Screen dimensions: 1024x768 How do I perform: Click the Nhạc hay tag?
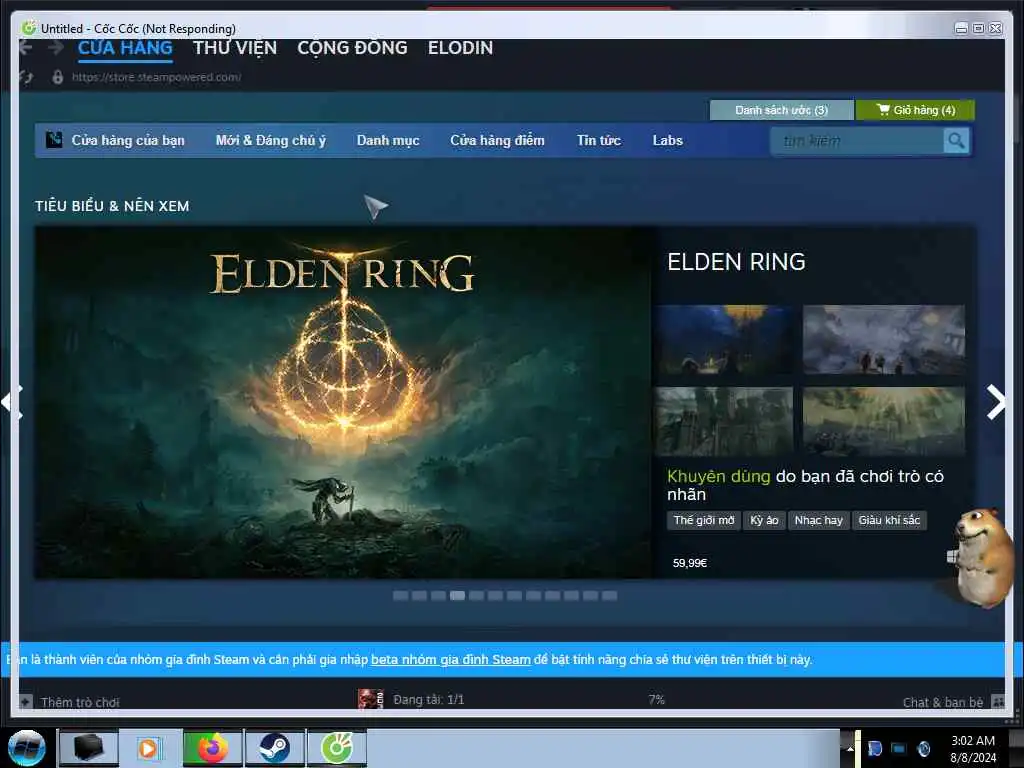(818, 520)
